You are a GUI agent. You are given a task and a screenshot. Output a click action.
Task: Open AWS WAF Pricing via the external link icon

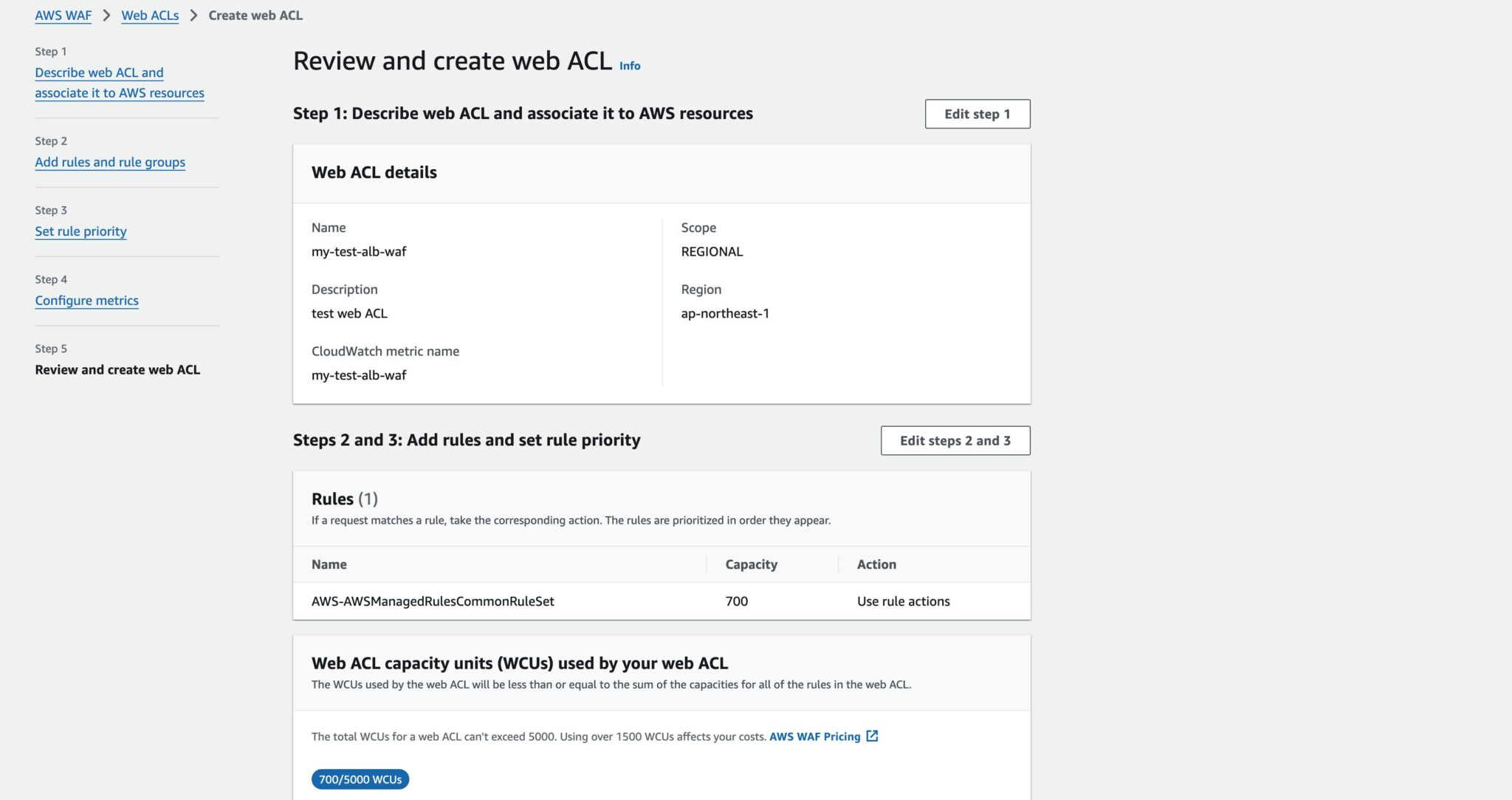point(872,736)
